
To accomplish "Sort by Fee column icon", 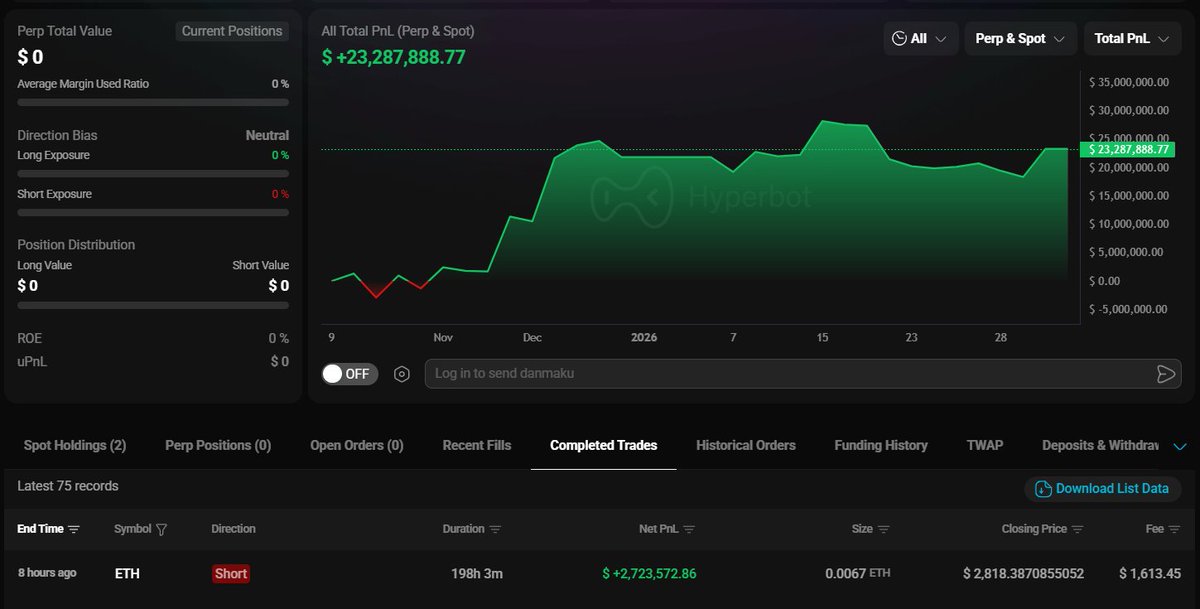I will pyautogui.click(x=1174, y=529).
